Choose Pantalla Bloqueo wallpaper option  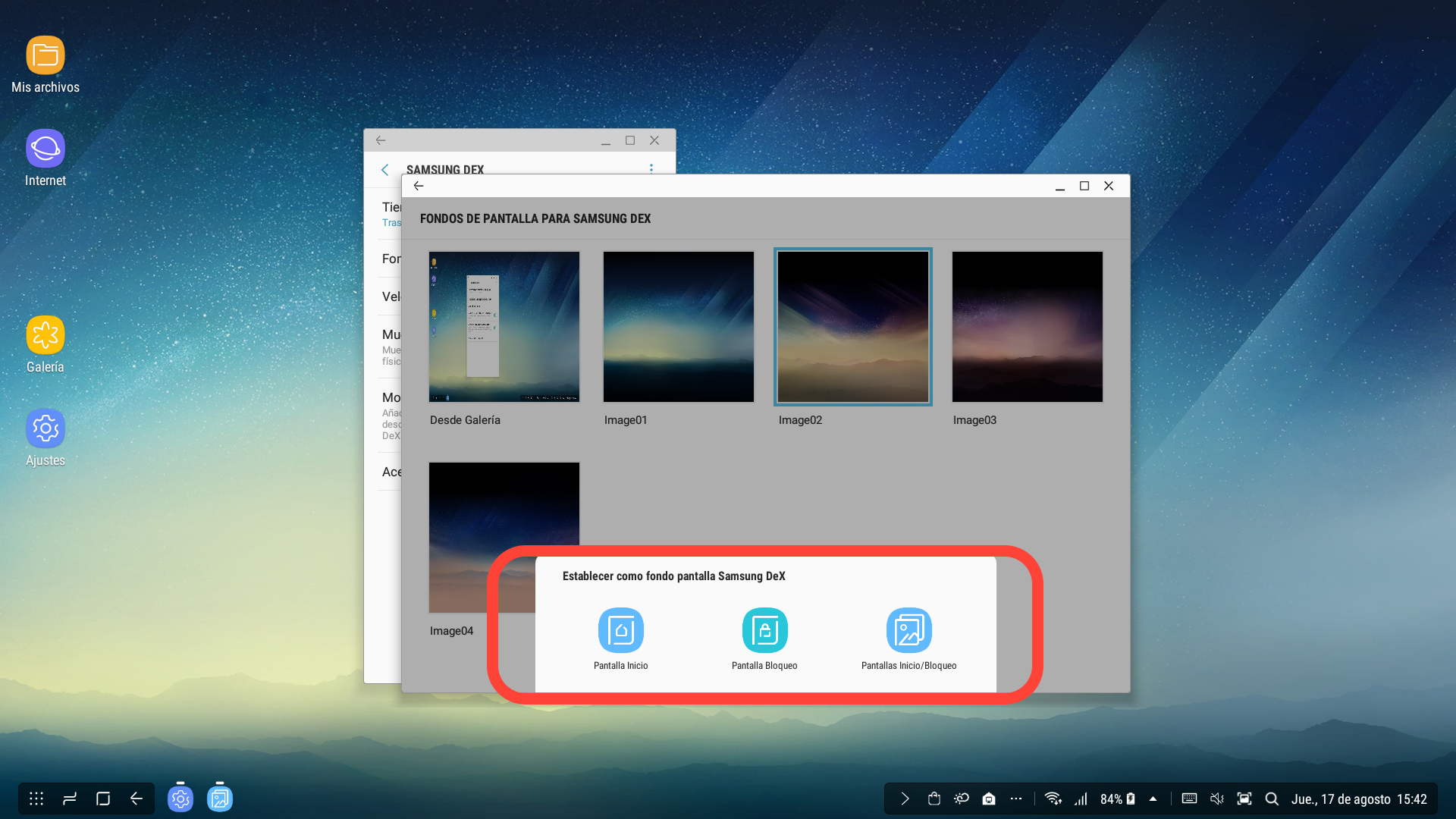pos(764,639)
